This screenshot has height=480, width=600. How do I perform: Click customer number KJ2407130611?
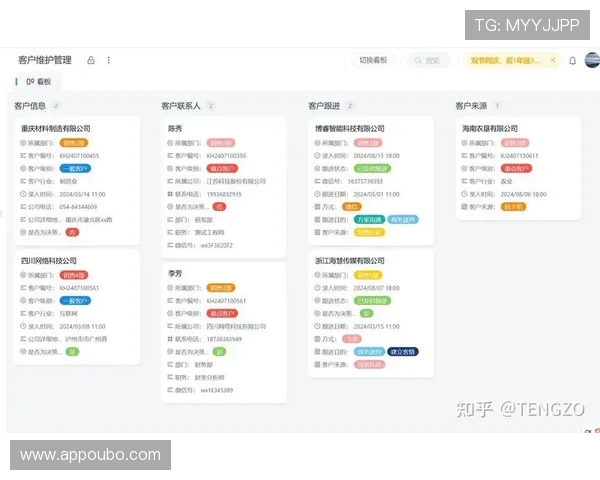pos(519,156)
